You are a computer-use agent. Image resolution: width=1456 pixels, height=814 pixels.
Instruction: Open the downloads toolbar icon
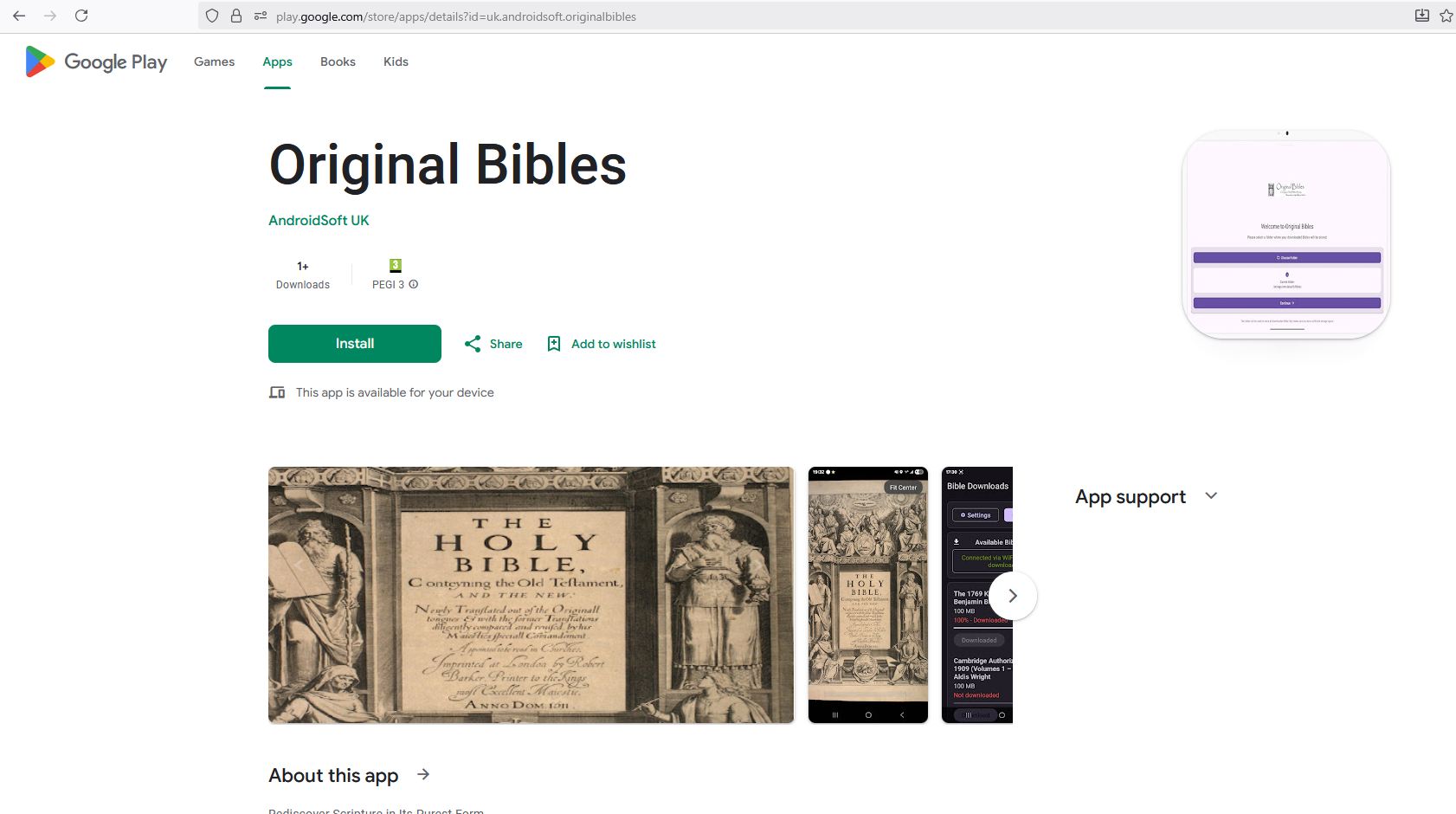(1421, 16)
